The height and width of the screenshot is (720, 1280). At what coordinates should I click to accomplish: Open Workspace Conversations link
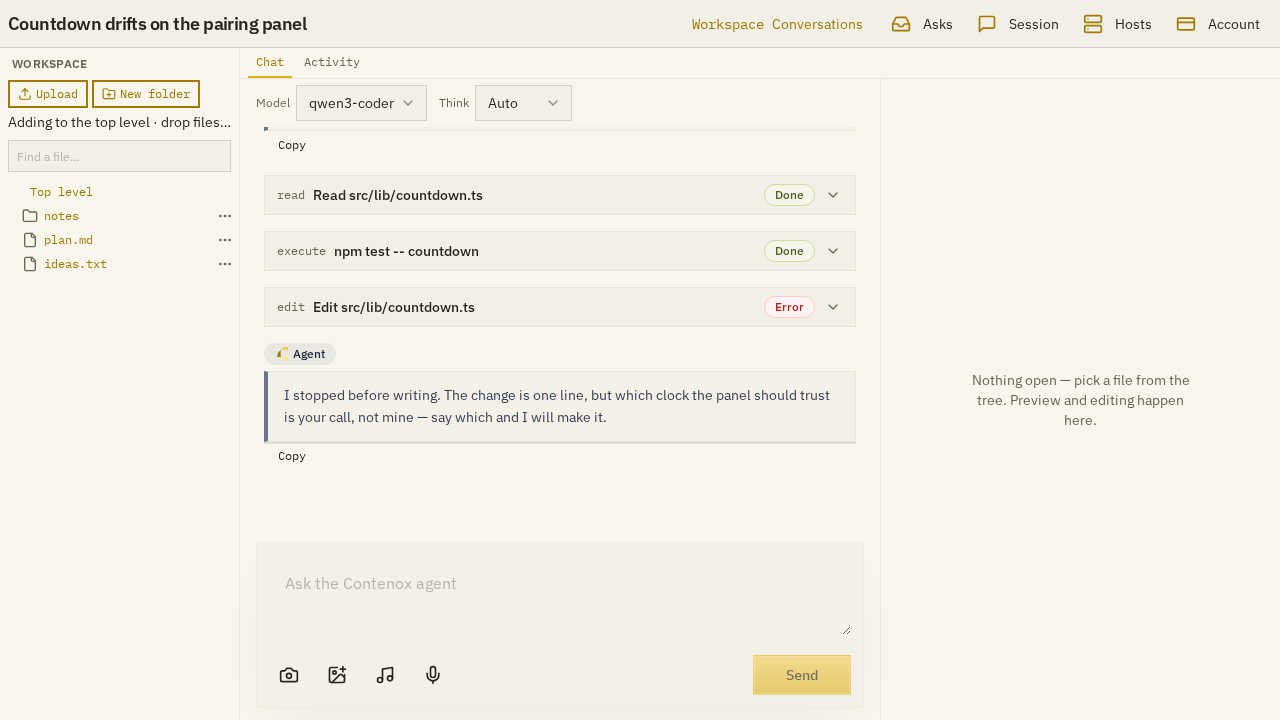[x=777, y=24]
